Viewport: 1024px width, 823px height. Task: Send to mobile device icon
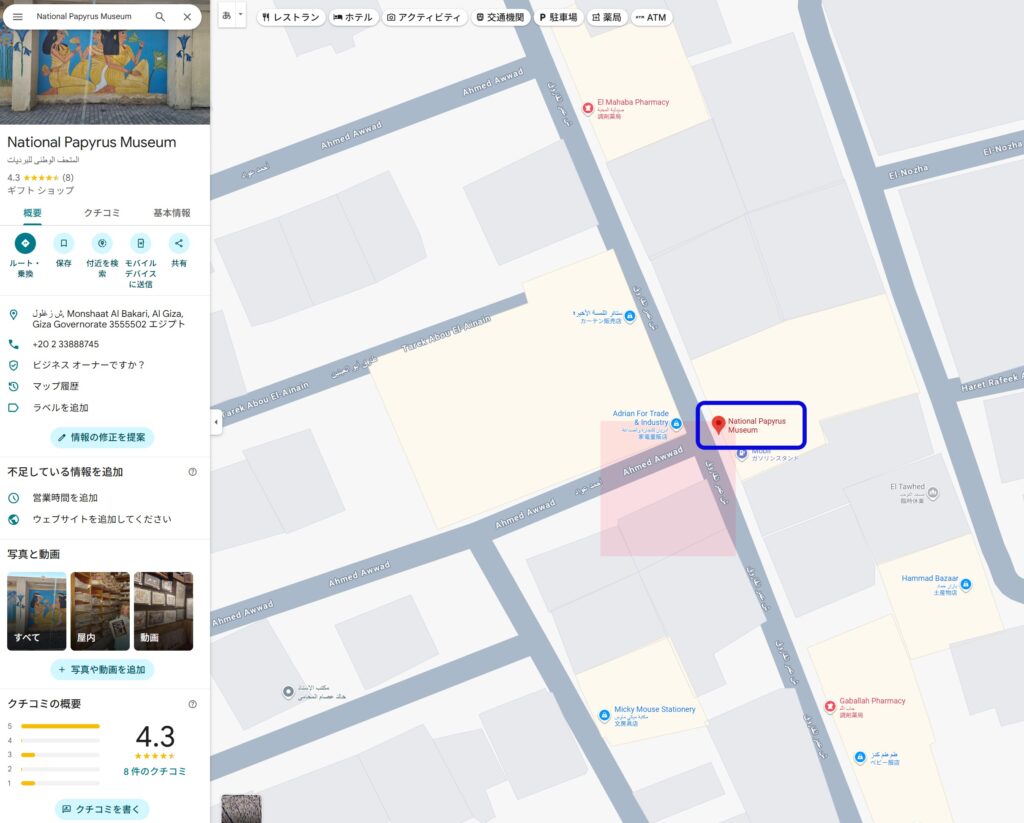coord(141,243)
